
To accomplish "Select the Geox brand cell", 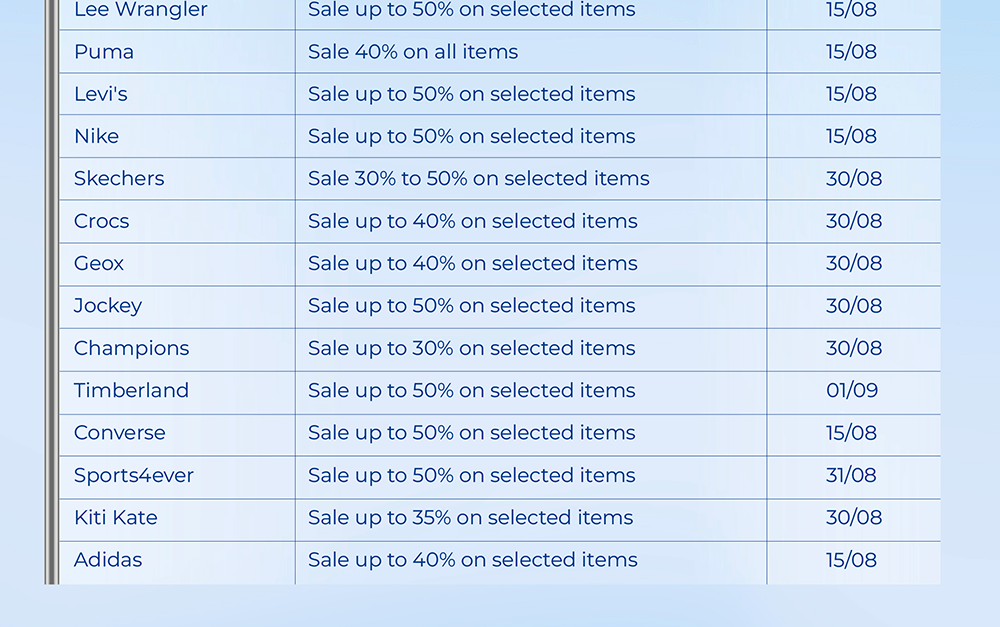I will pos(99,264).
